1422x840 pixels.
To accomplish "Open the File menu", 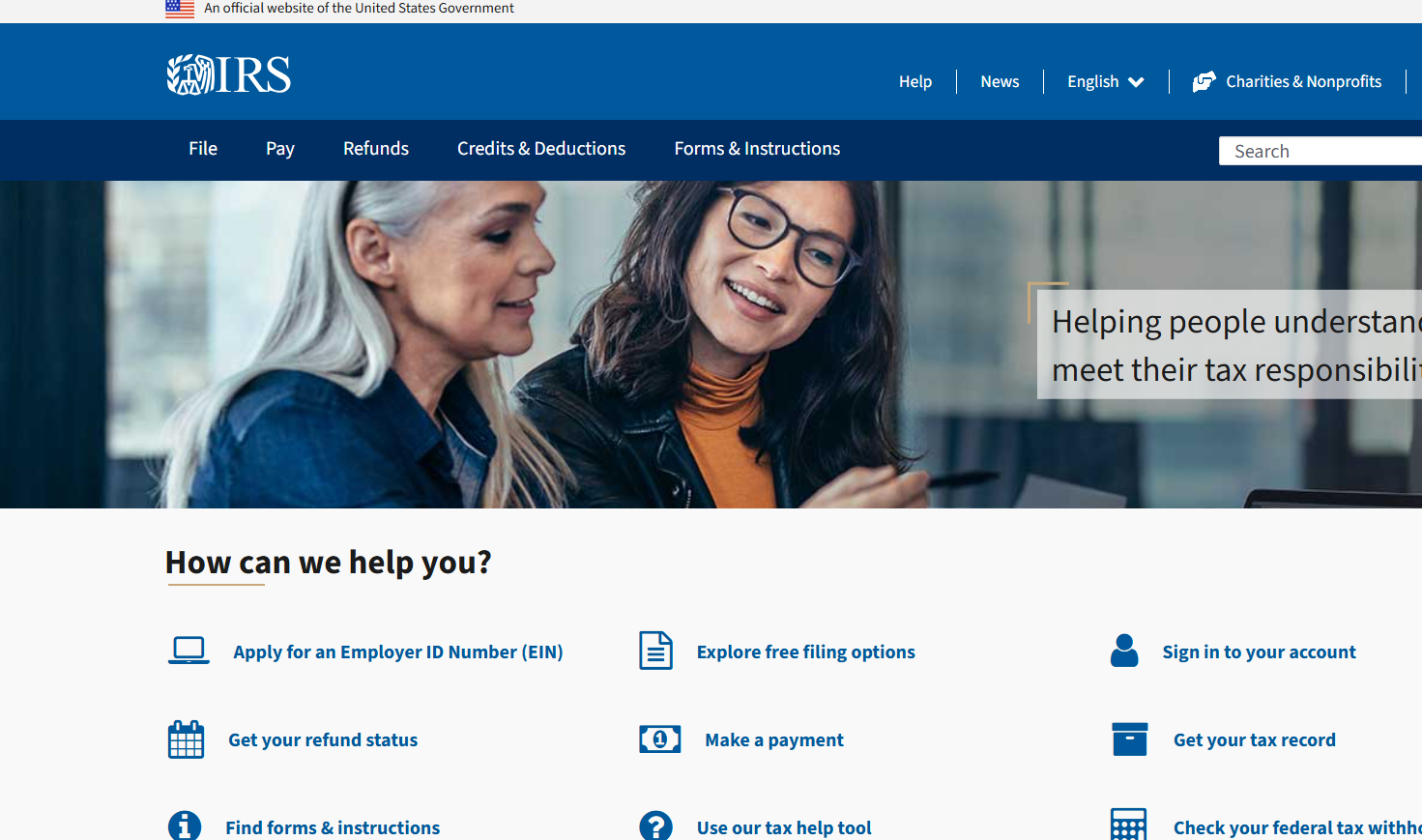I will (203, 149).
